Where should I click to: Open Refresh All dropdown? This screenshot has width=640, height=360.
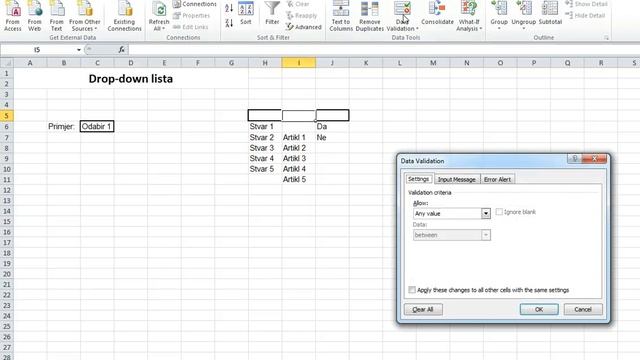(x=158, y=16)
